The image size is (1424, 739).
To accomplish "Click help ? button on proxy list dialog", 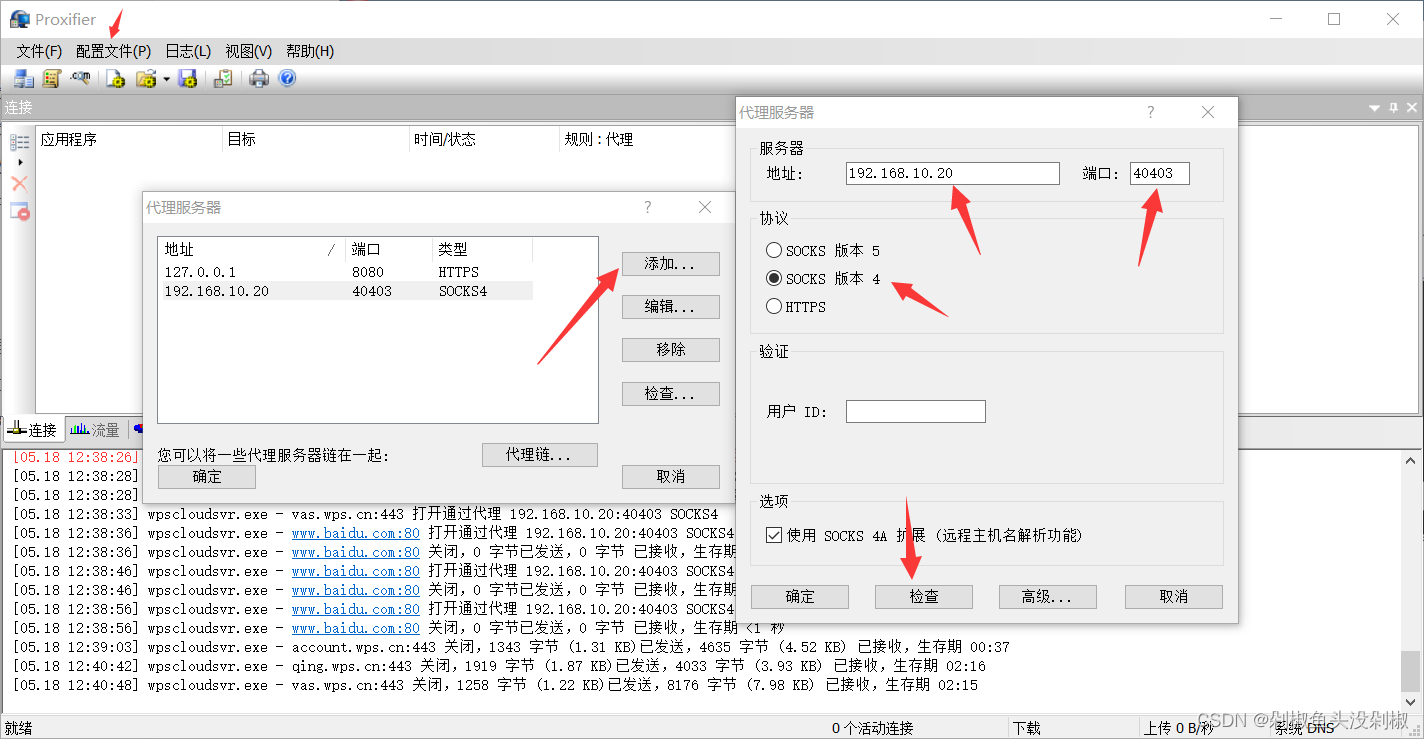I will coord(648,207).
